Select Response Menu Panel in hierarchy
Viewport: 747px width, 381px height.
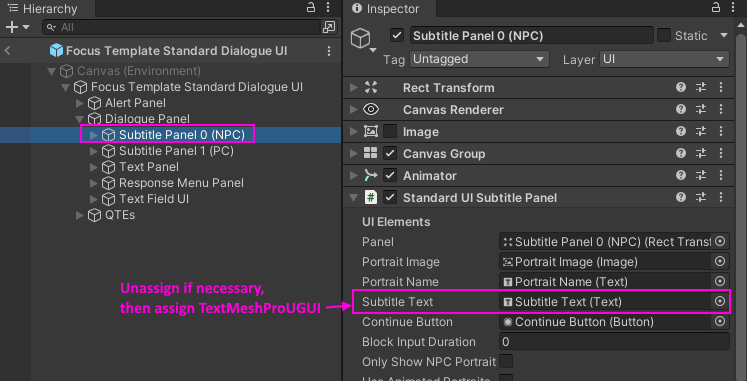click(x=181, y=183)
